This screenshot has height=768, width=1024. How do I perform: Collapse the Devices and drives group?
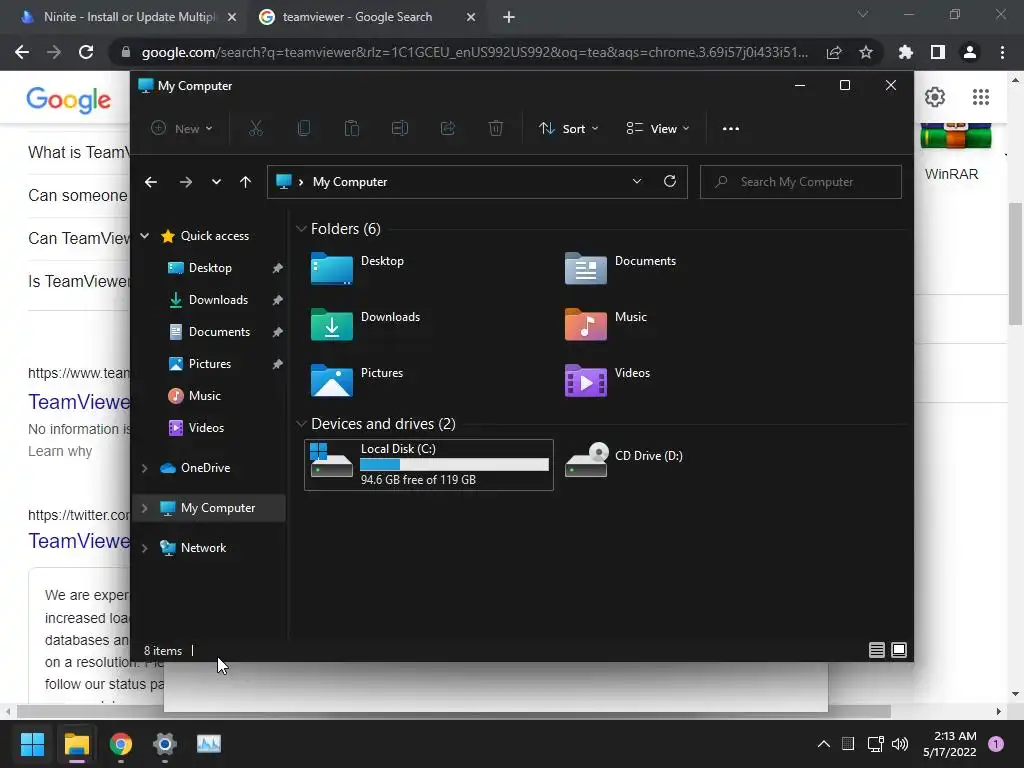pyautogui.click(x=301, y=424)
